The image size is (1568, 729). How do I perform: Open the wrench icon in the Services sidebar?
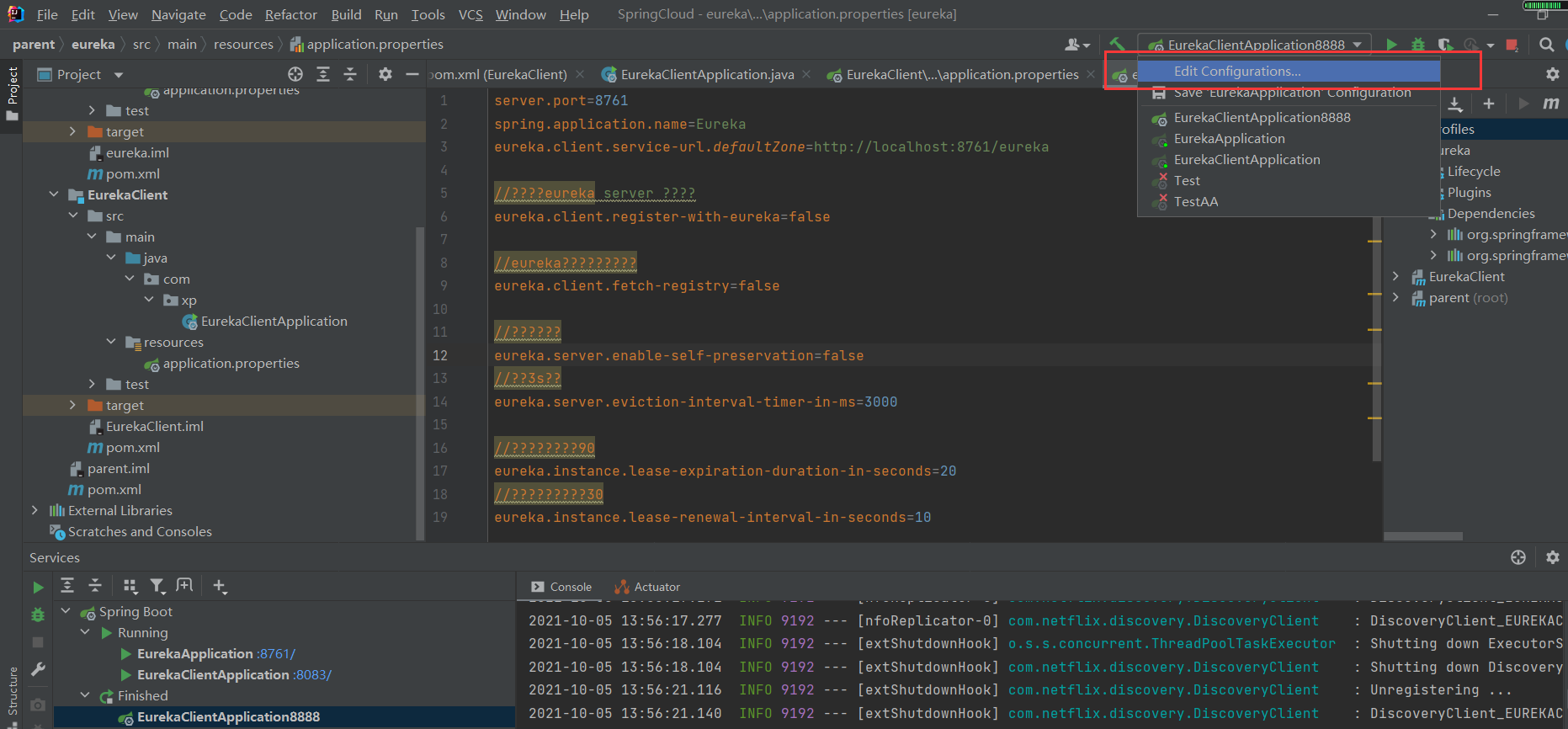pyautogui.click(x=38, y=669)
